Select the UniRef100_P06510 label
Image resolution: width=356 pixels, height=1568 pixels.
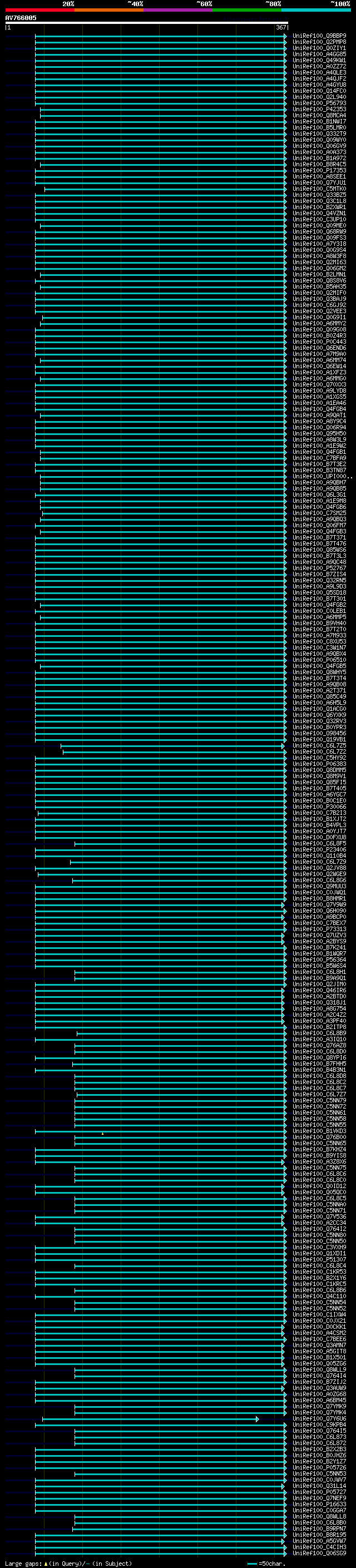tap(319, 660)
